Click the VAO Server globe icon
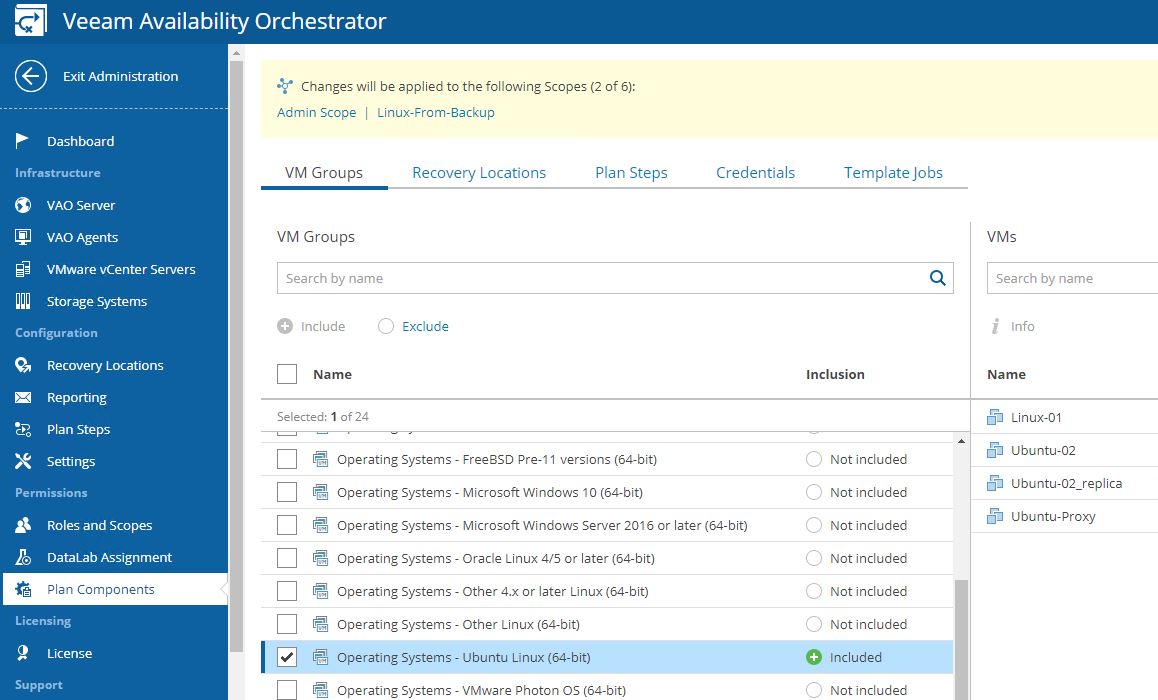Image resolution: width=1158 pixels, height=700 pixels. (23, 205)
